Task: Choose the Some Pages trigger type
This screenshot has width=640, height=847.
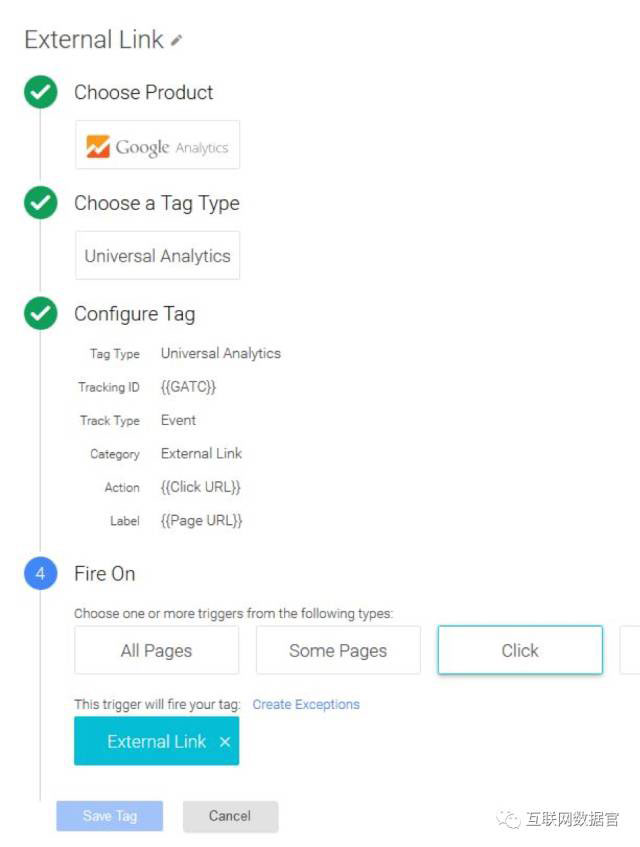Action: pos(338,651)
